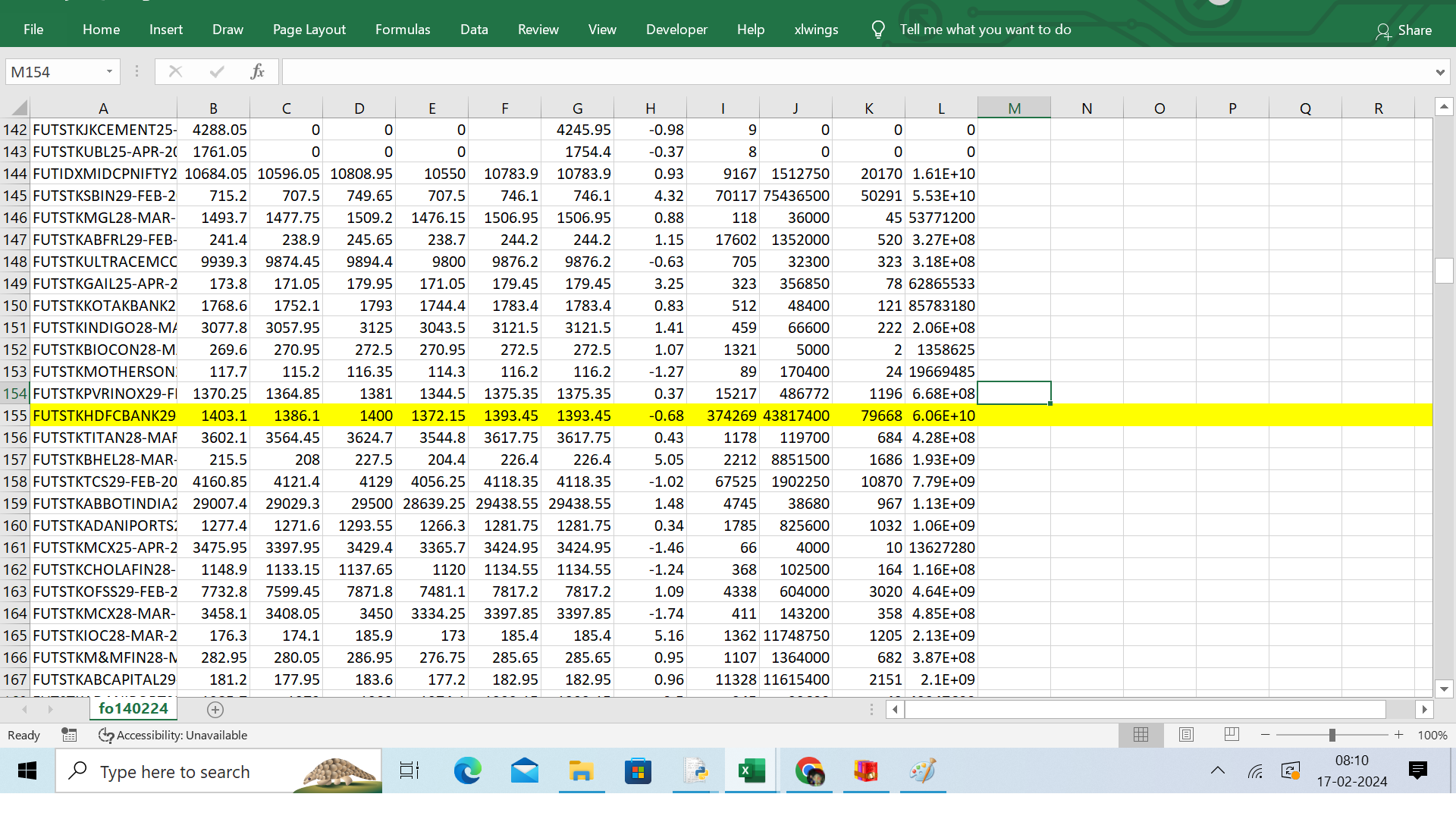Click the Name Box showing M154

pyautogui.click(x=53, y=72)
